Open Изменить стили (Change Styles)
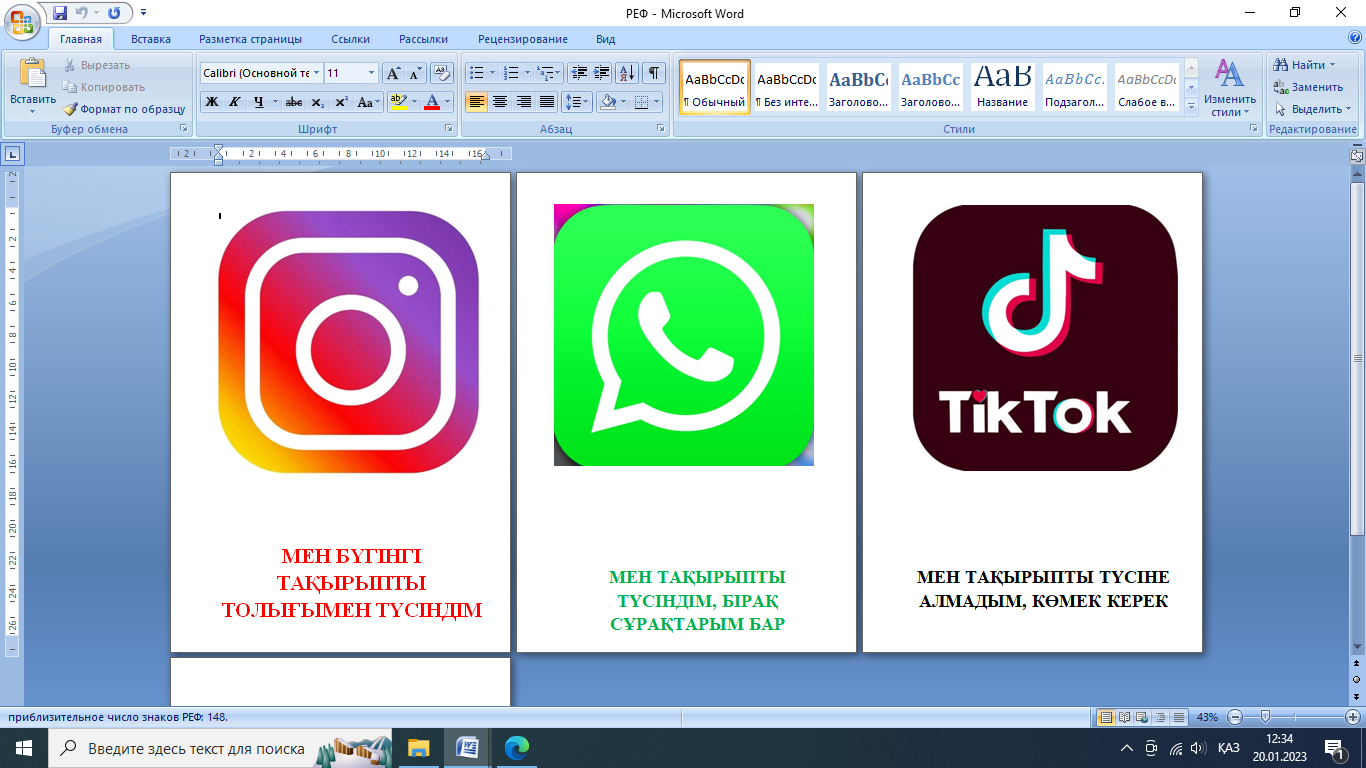The height and width of the screenshot is (768, 1366). [1229, 88]
